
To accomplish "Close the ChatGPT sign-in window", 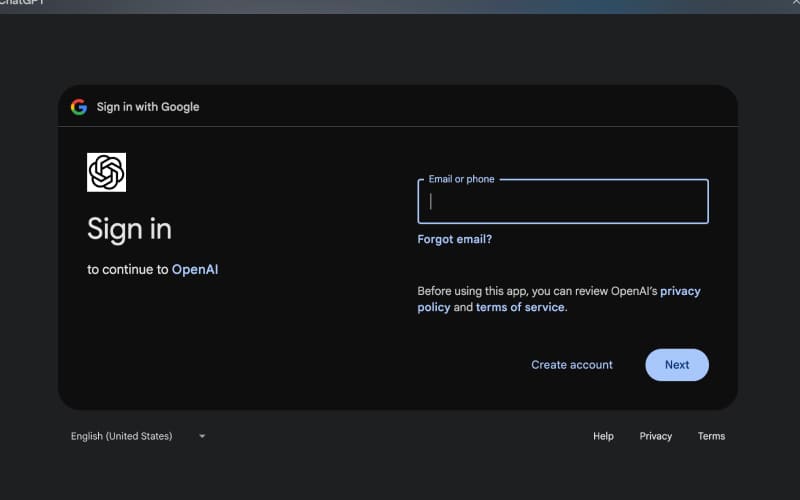I will click(x=785, y=3).
